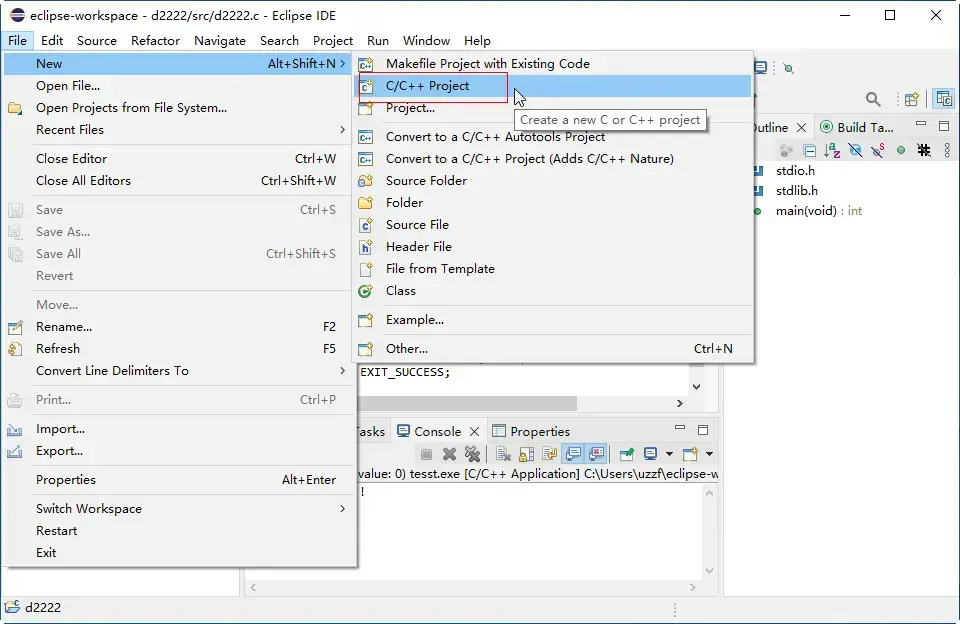Select the C/C++ perspective icon
The height and width of the screenshot is (624, 960).
944,99
